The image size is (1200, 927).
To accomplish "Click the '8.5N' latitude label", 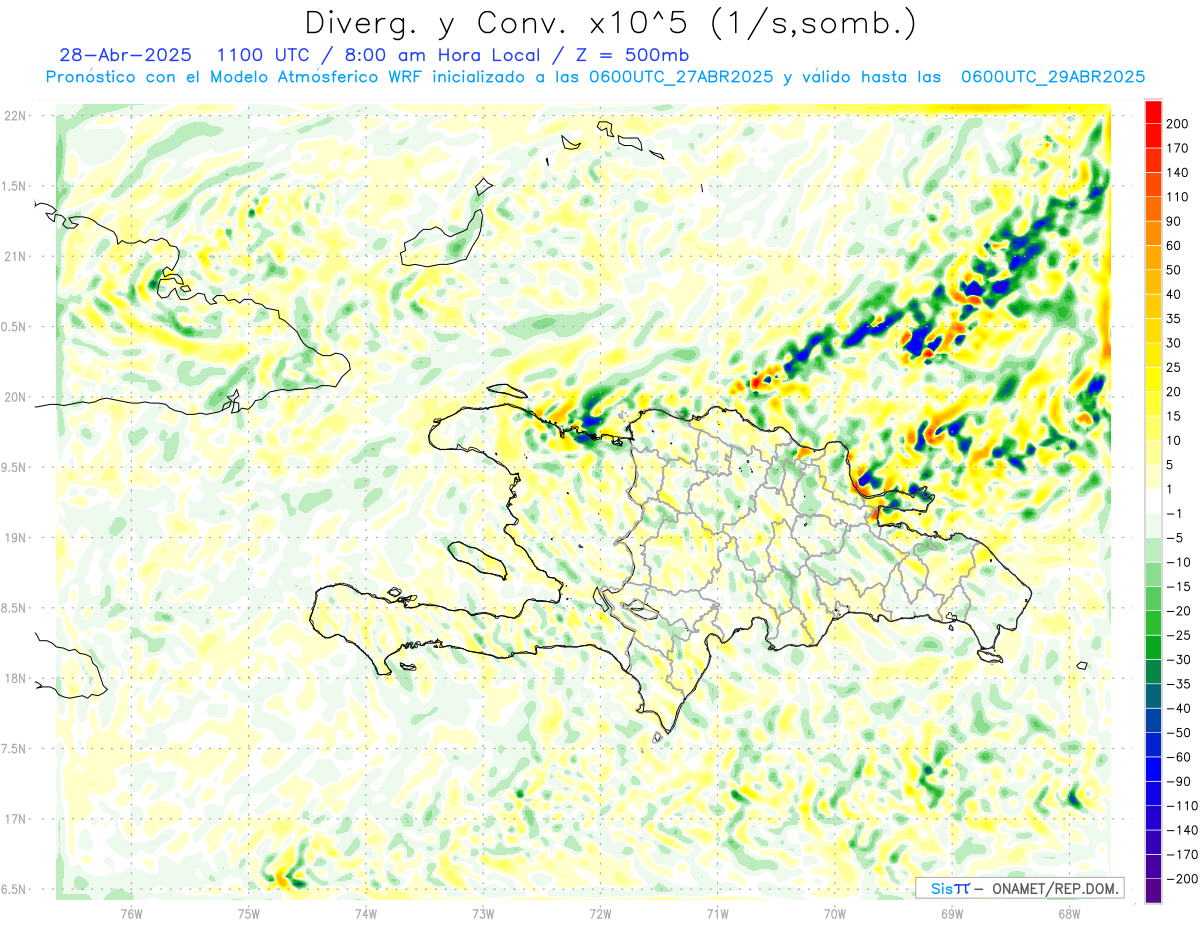I will click(14, 608).
